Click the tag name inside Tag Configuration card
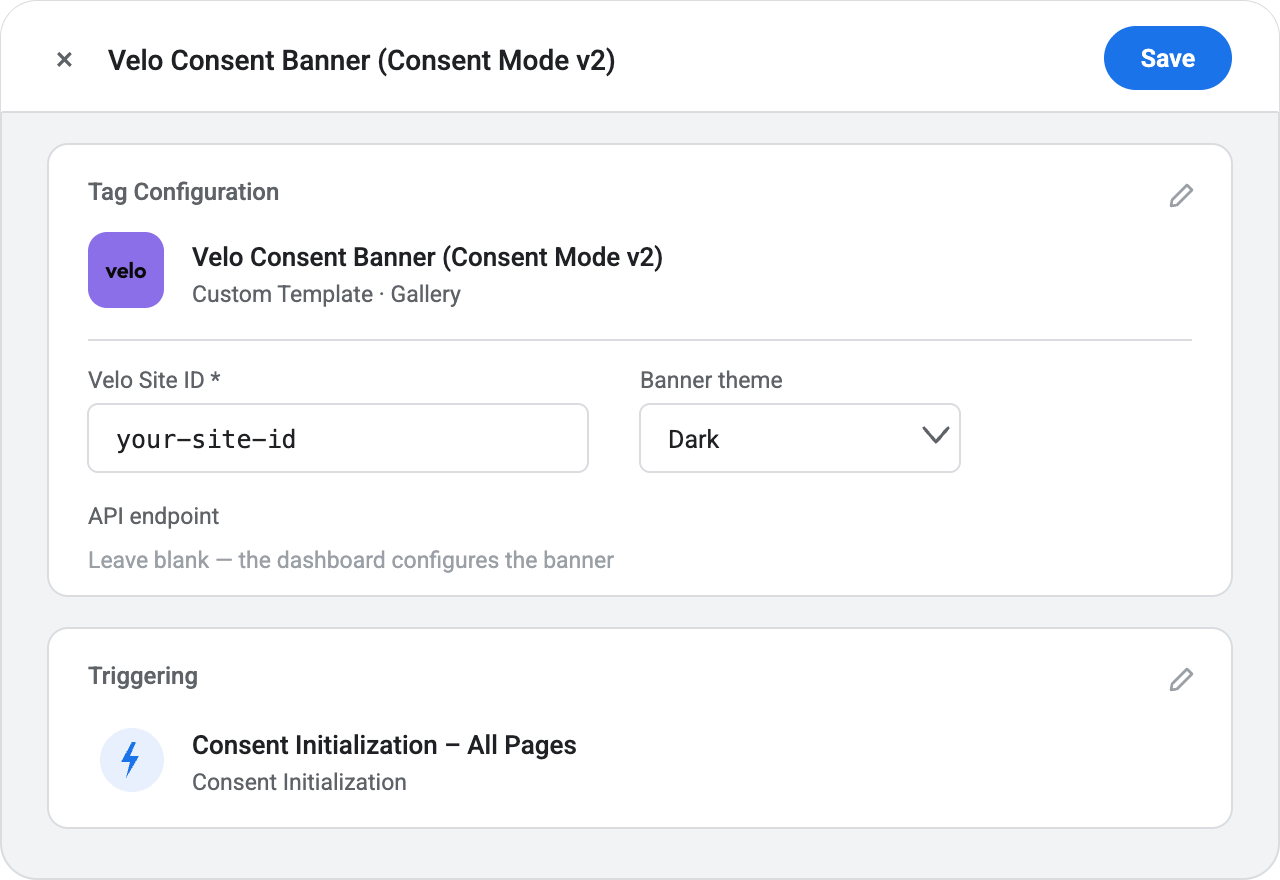The image size is (1280, 880). tap(427, 258)
